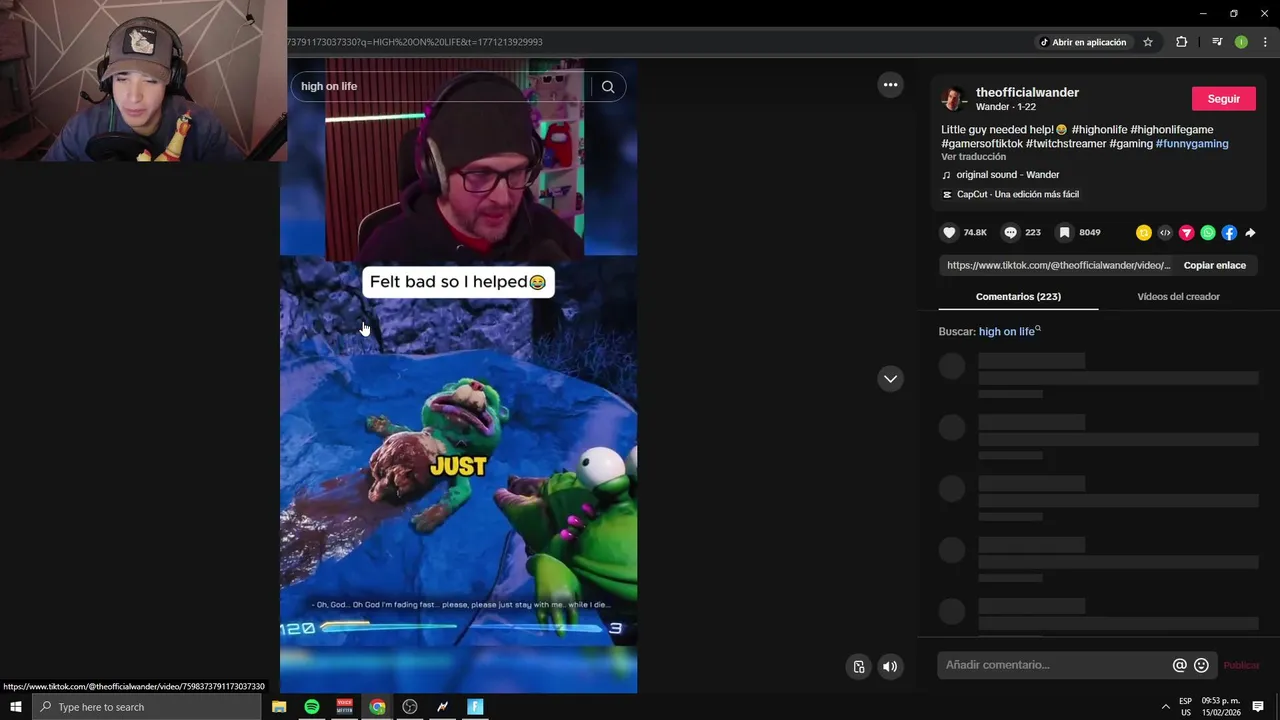1280x720 pixels.
Task: Click the #highonlife hashtag
Action: [x=1099, y=130]
